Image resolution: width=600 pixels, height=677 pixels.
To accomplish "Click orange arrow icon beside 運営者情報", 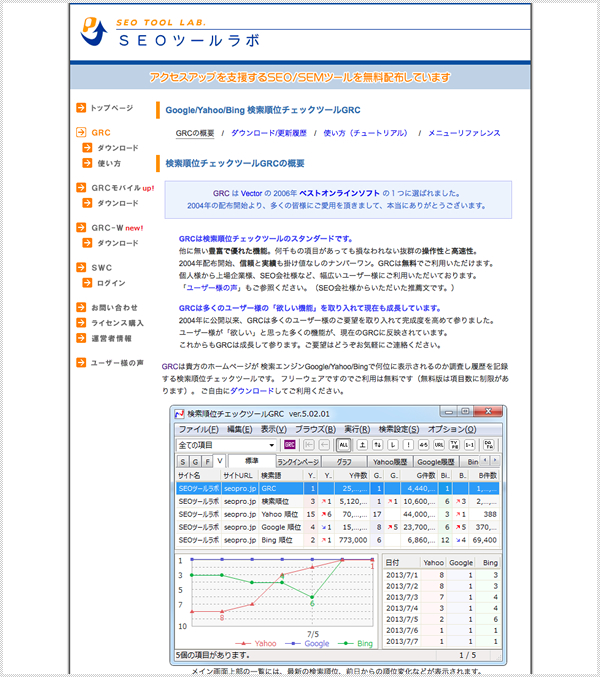I will pos(81,338).
